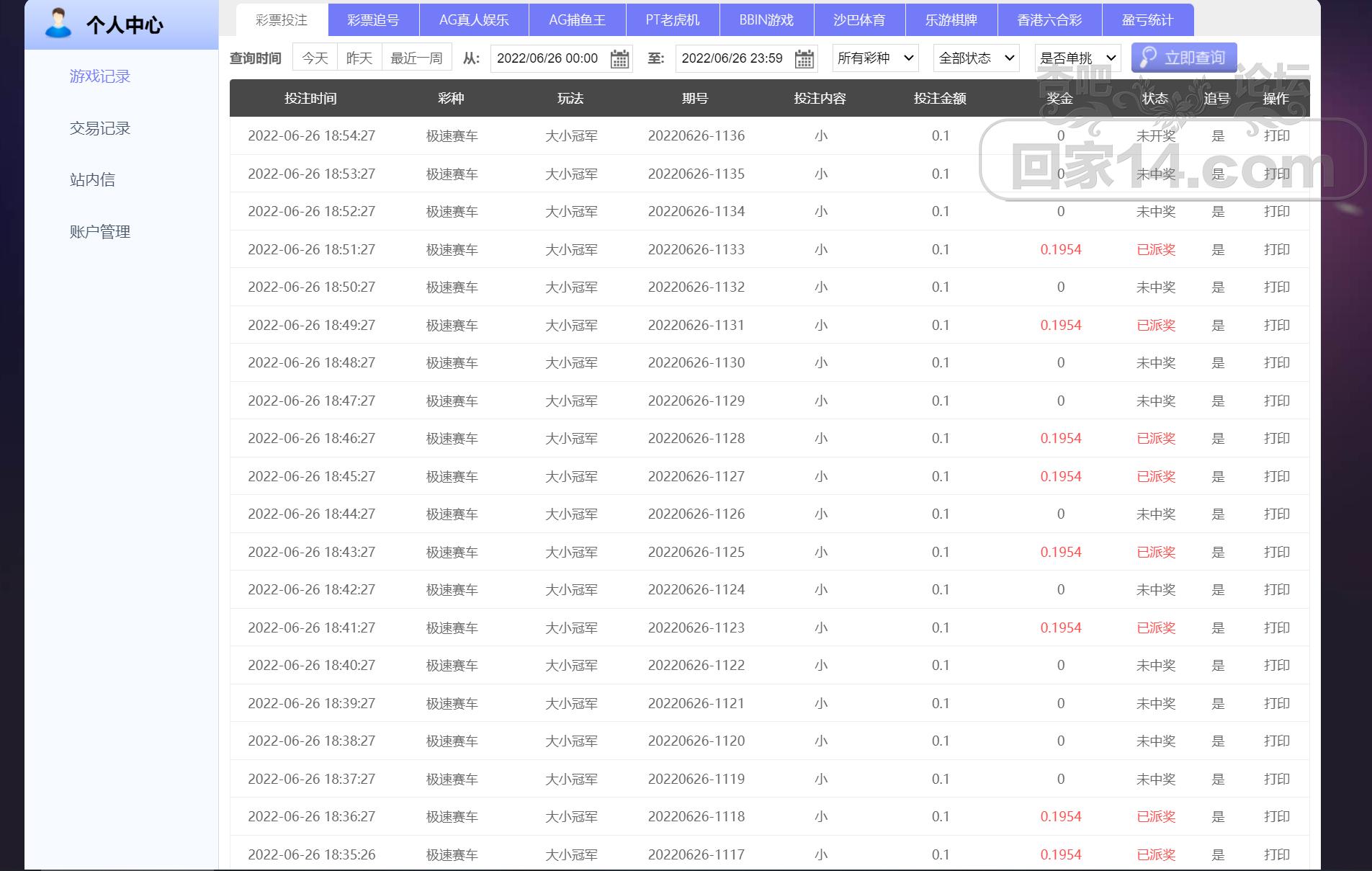
Task: Open the calendar picker for the end date
Action: 804,58
